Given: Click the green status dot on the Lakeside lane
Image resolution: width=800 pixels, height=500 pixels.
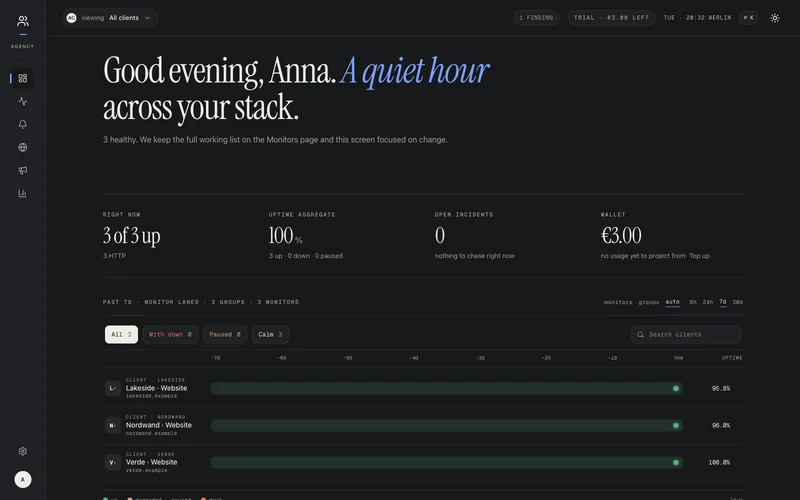Looking at the screenshot, I should pos(676,388).
